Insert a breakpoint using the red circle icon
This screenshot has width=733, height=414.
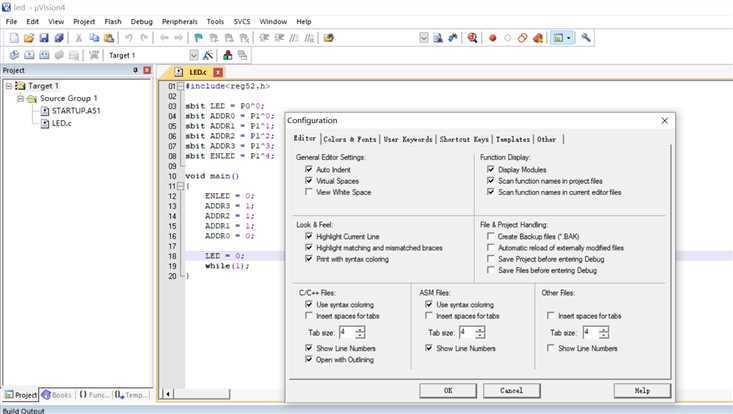coord(492,38)
